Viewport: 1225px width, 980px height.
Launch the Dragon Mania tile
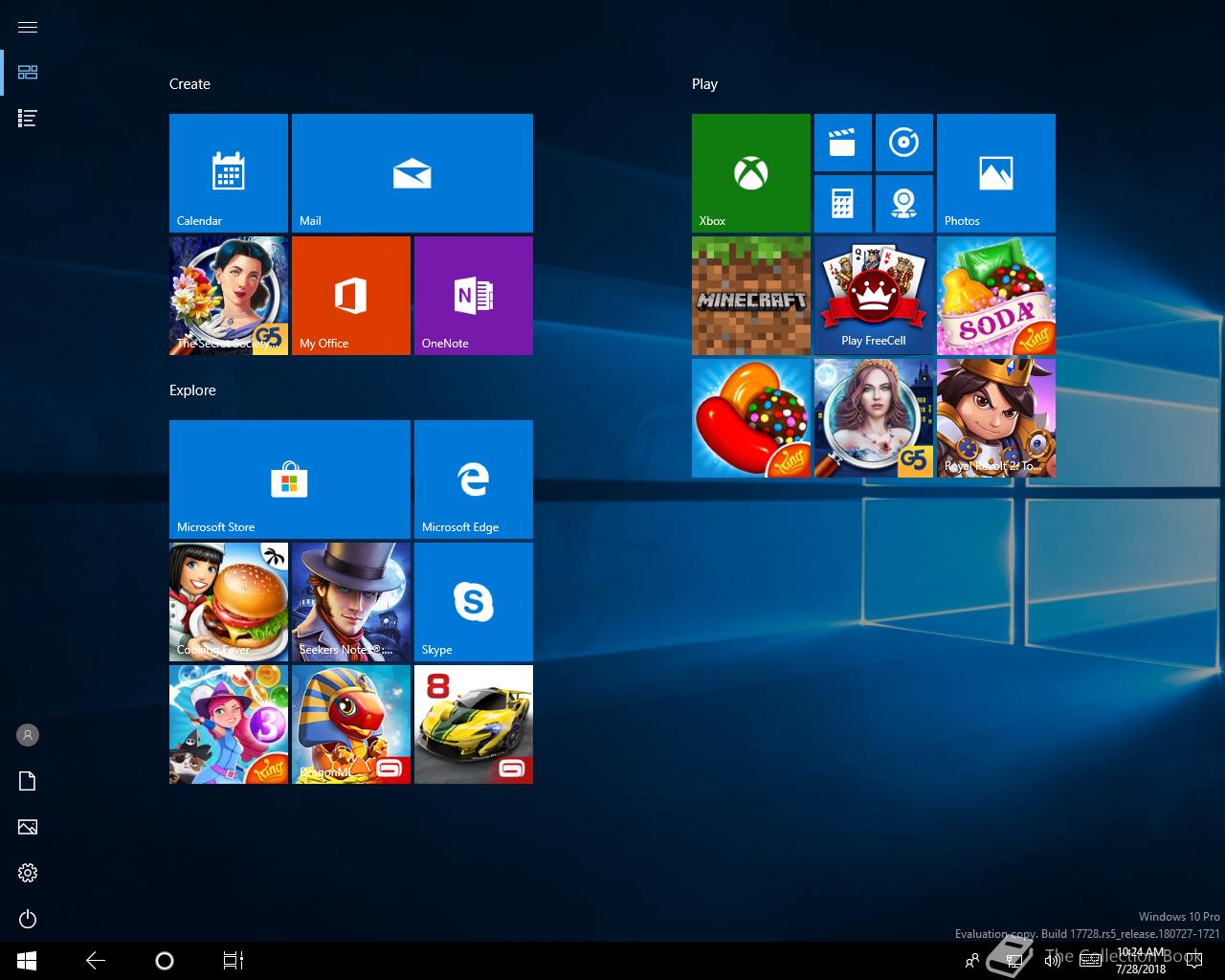[x=351, y=724]
